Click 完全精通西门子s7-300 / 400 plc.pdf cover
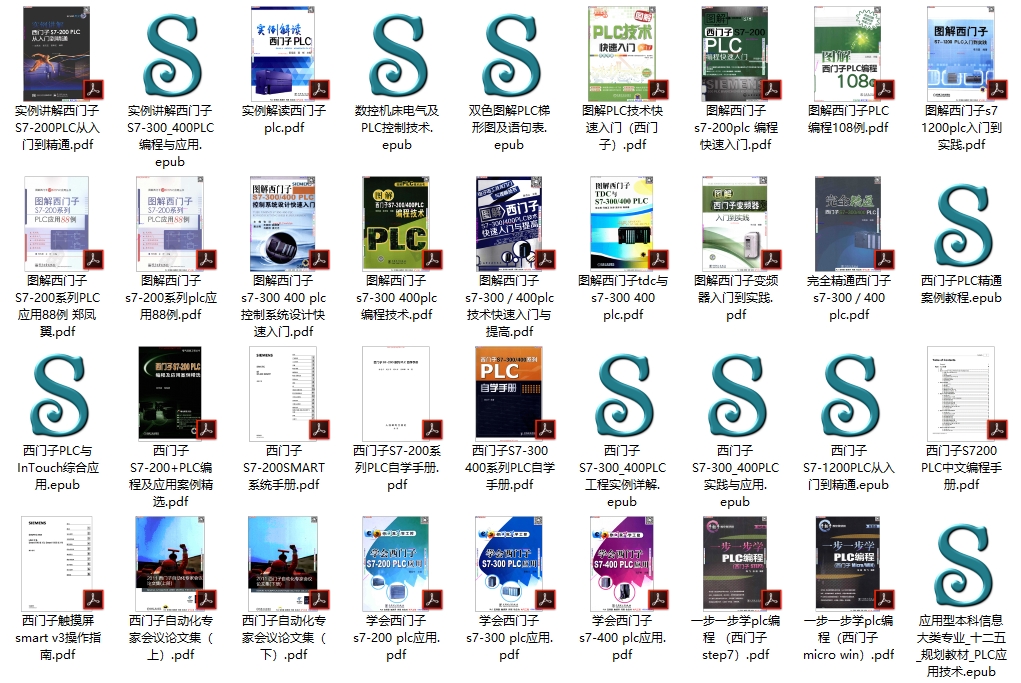Screen dimensions: 1021x683 coord(848,225)
